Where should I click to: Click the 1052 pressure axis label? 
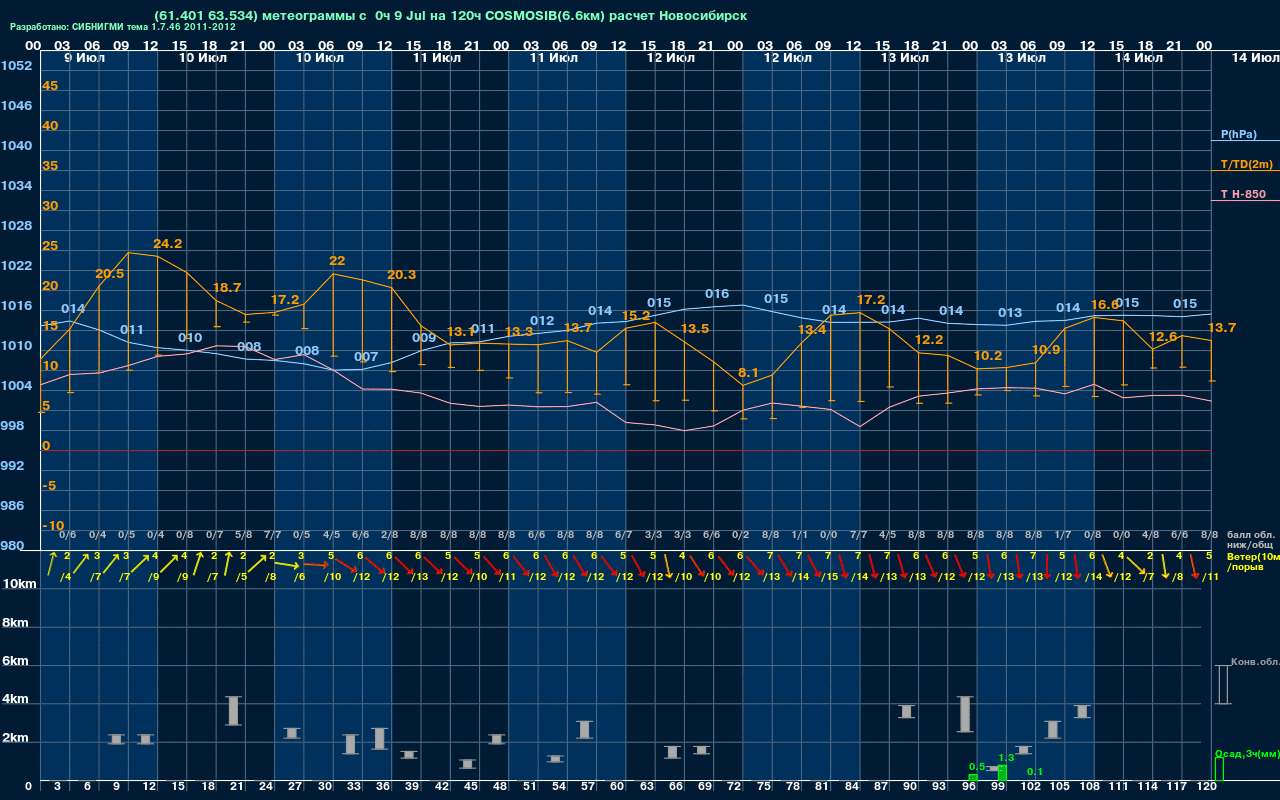(x=16, y=66)
